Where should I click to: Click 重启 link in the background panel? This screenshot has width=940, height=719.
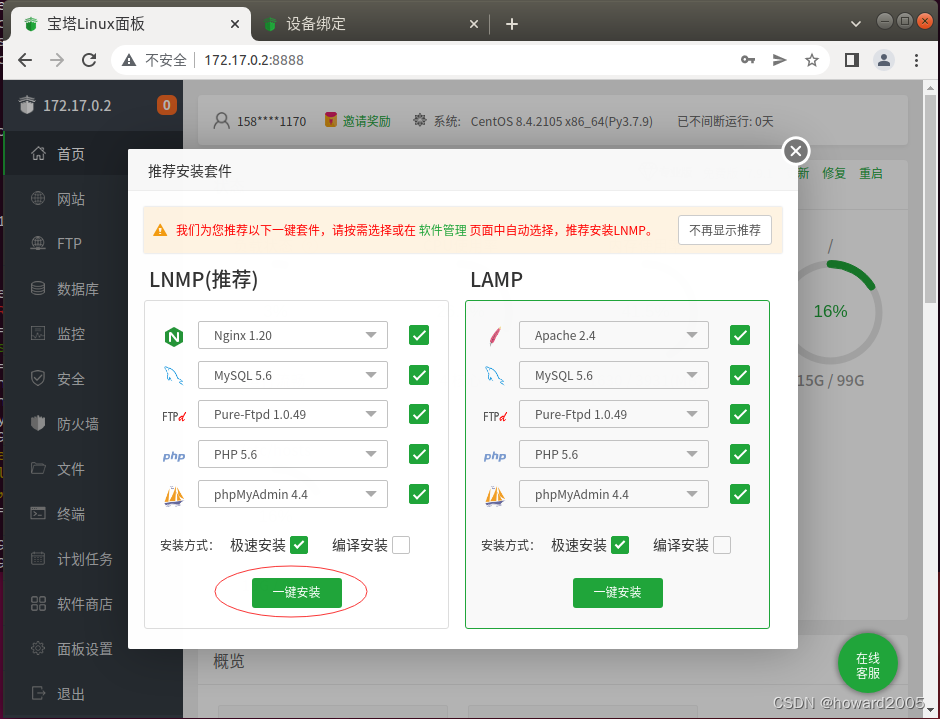870,173
